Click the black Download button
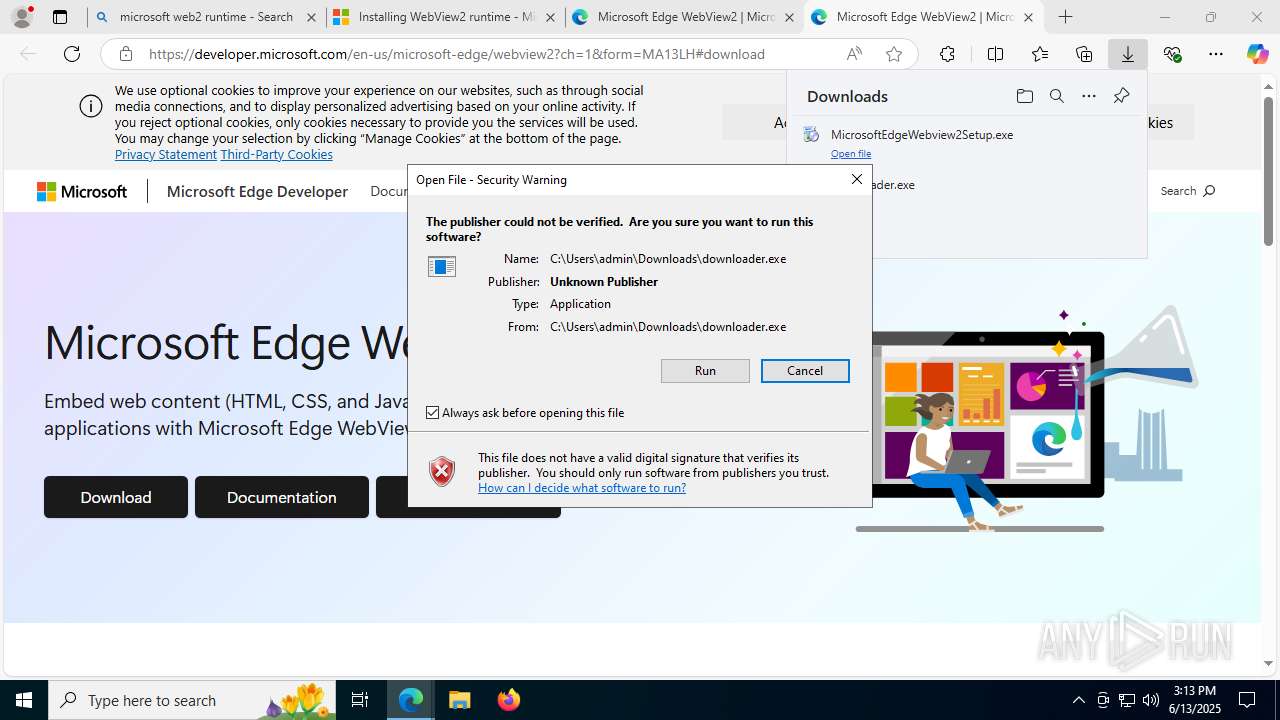 coord(116,497)
